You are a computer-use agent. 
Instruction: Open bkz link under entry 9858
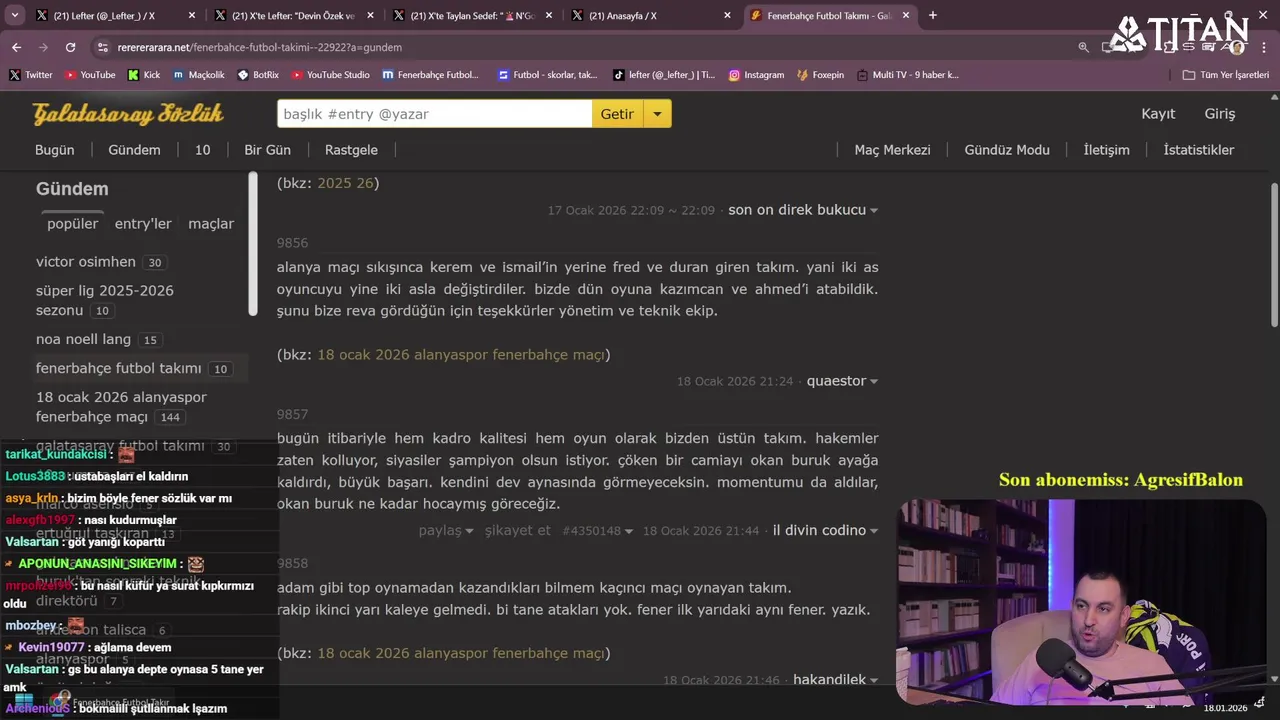(x=461, y=654)
